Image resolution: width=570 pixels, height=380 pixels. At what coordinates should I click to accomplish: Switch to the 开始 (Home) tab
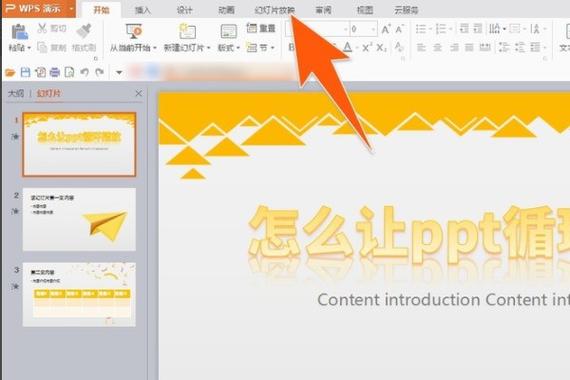101,10
